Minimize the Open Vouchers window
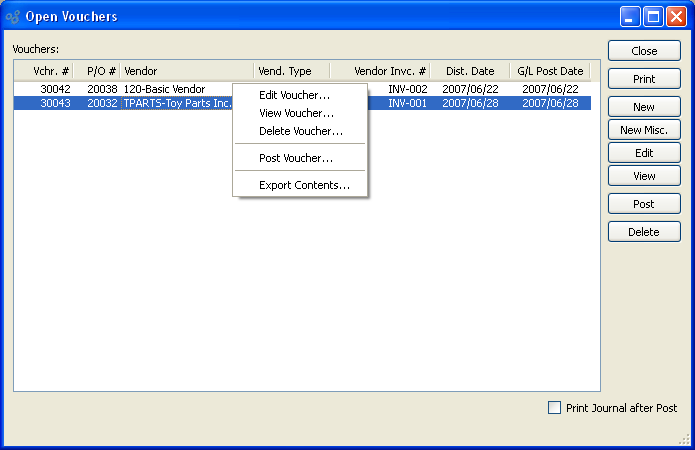 pos(630,17)
